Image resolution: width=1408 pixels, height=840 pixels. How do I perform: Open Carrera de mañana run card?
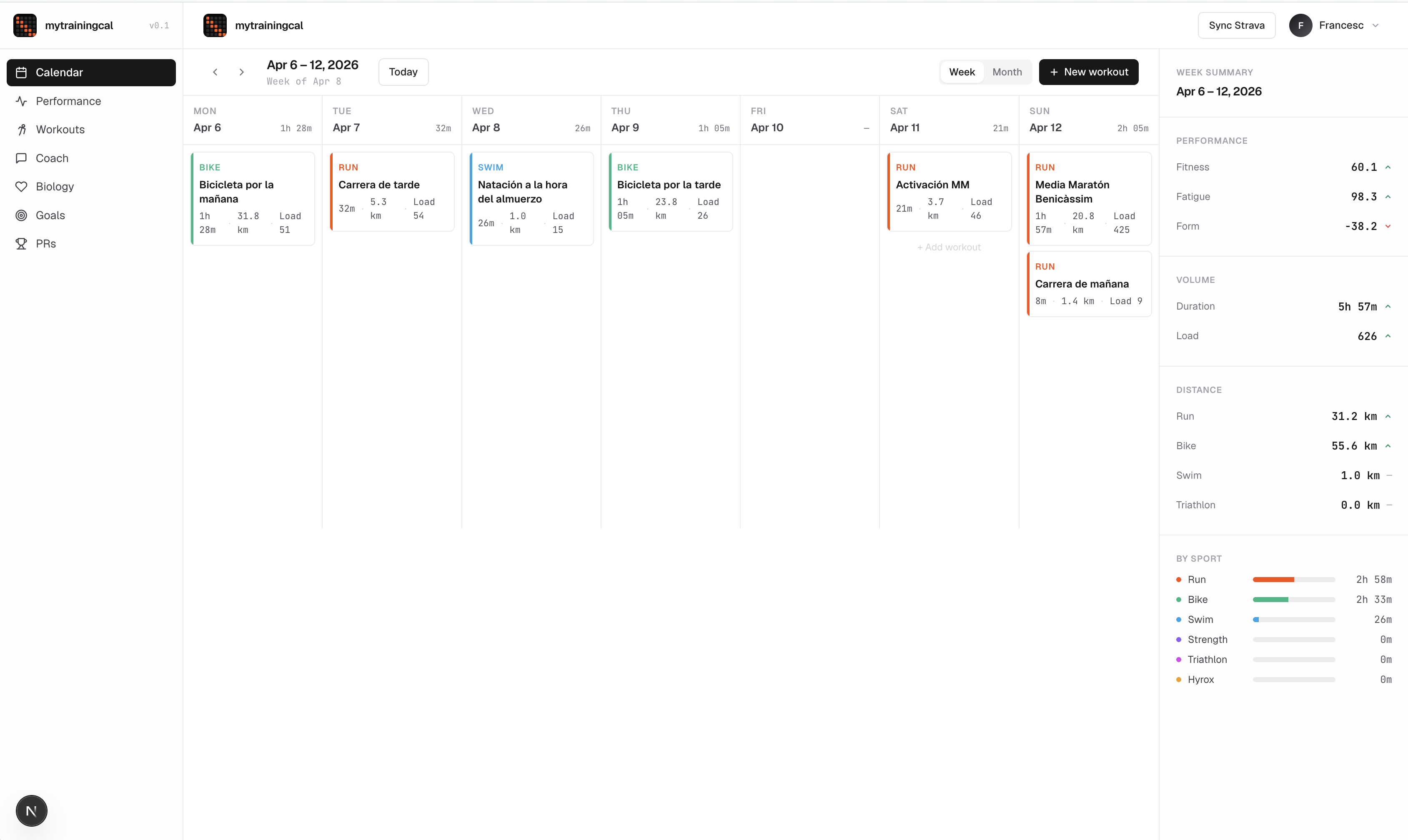[x=1089, y=284]
